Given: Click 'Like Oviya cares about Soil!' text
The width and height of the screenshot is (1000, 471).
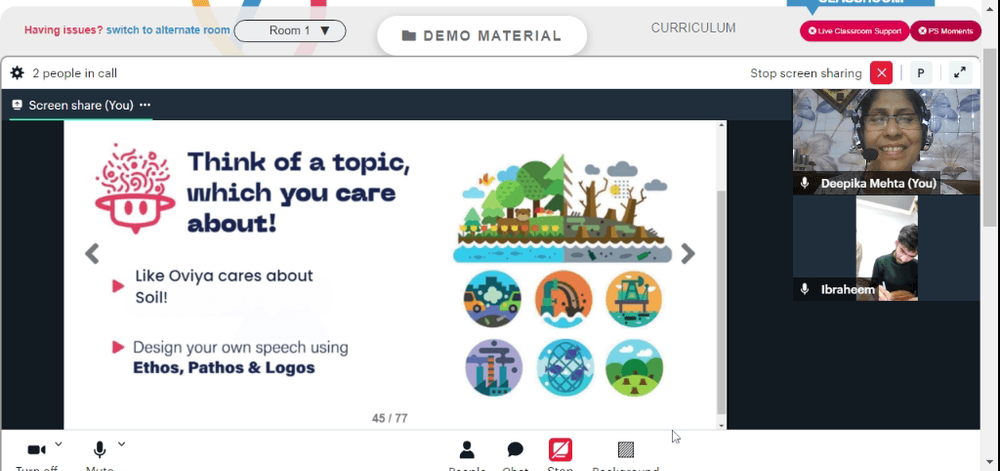Looking at the screenshot, I should (x=224, y=286).
